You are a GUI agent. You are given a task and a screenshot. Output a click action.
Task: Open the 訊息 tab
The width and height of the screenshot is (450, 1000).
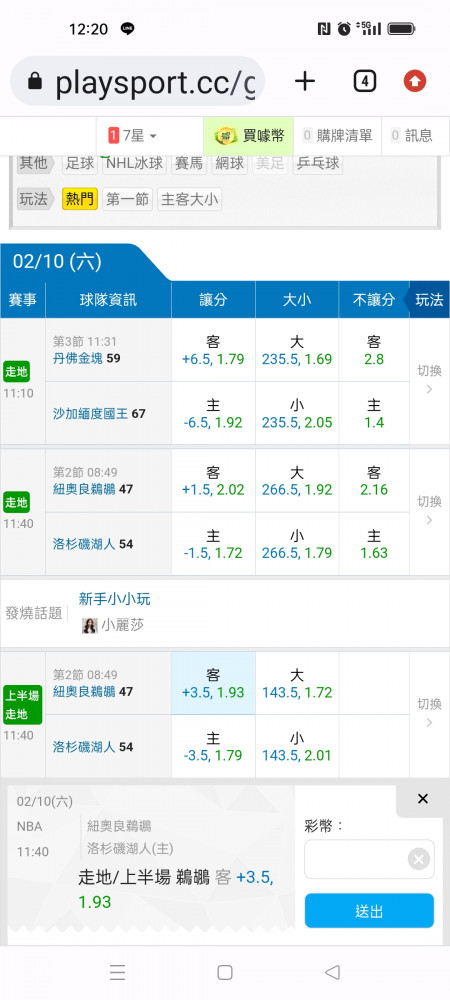(x=412, y=135)
